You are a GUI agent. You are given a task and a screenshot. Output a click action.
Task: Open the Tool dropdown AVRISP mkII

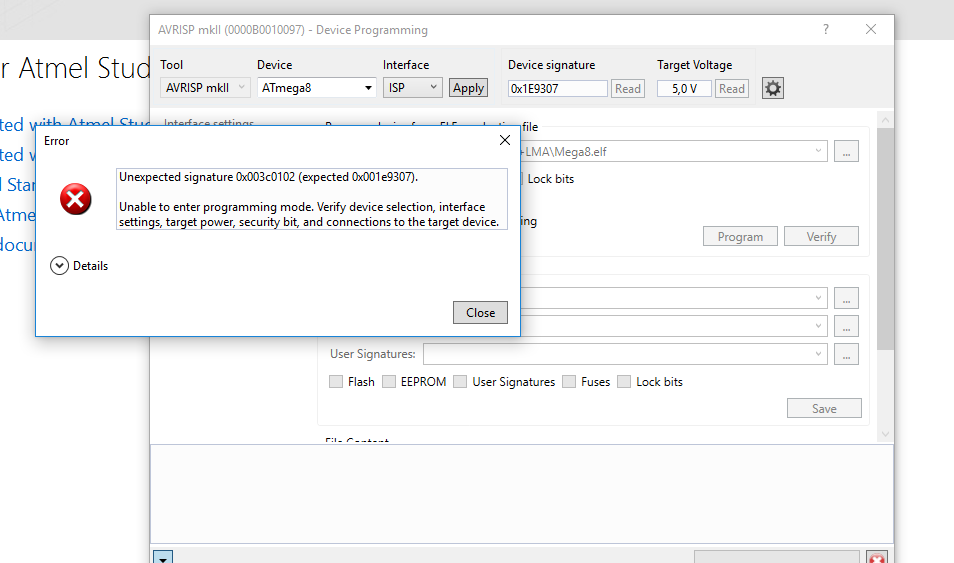206,88
